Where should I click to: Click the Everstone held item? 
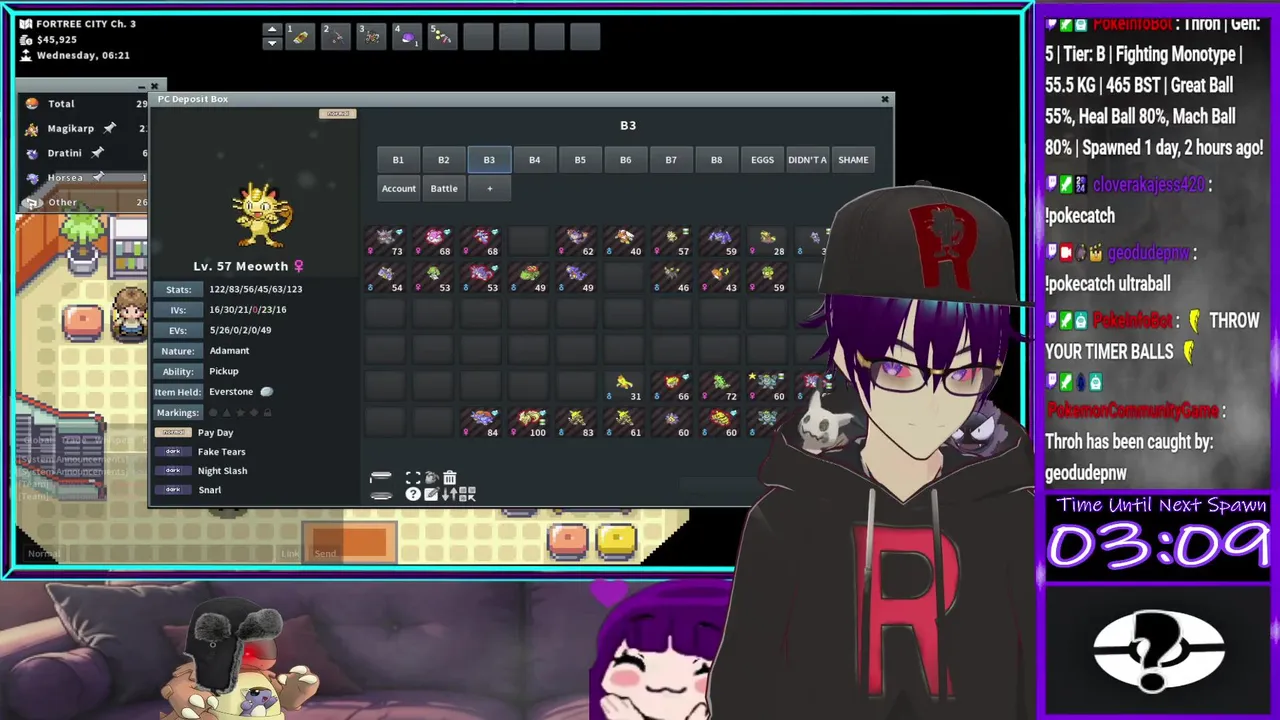(240, 392)
